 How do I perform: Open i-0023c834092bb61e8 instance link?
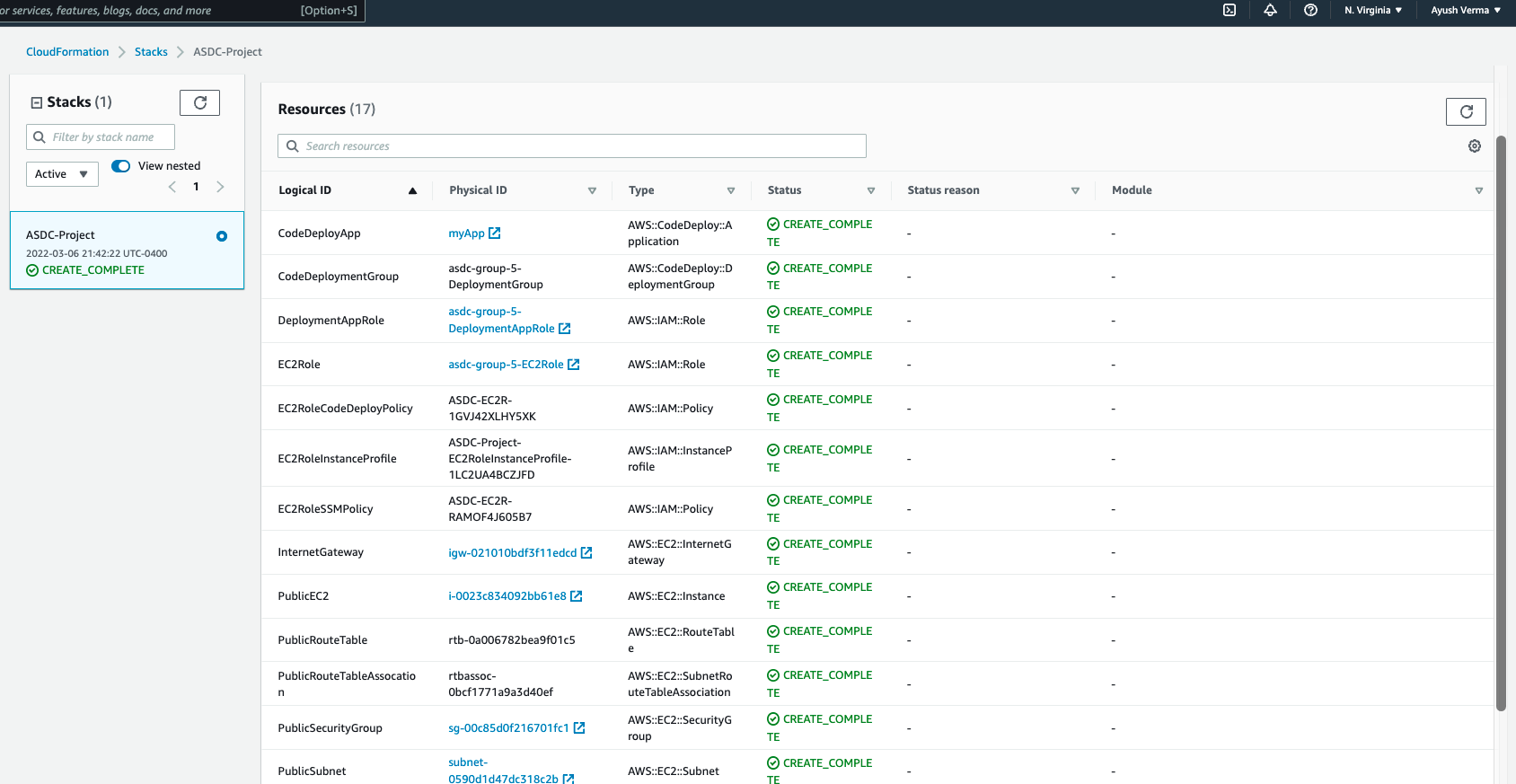coord(507,596)
